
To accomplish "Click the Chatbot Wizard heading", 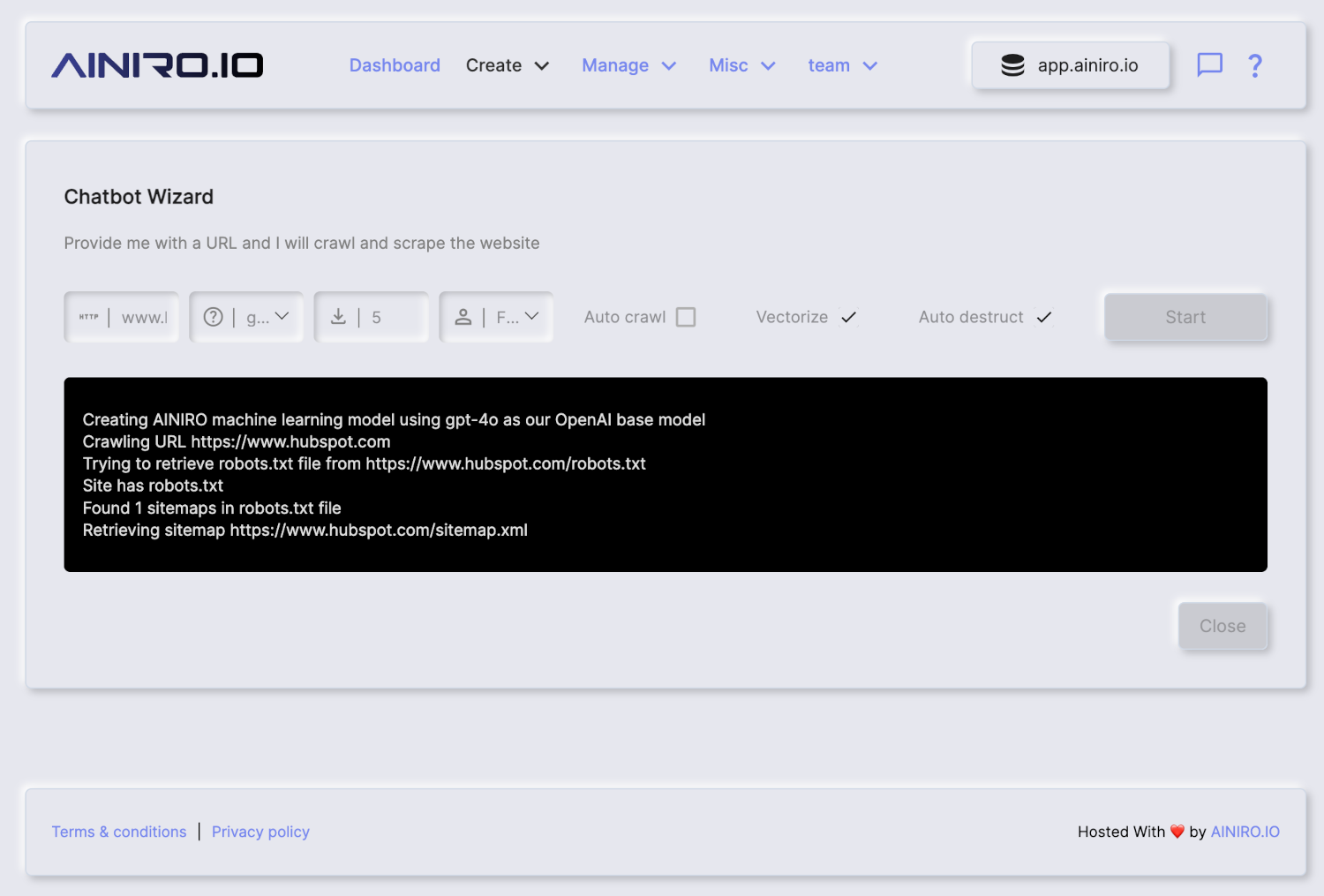I will (139, 197).
